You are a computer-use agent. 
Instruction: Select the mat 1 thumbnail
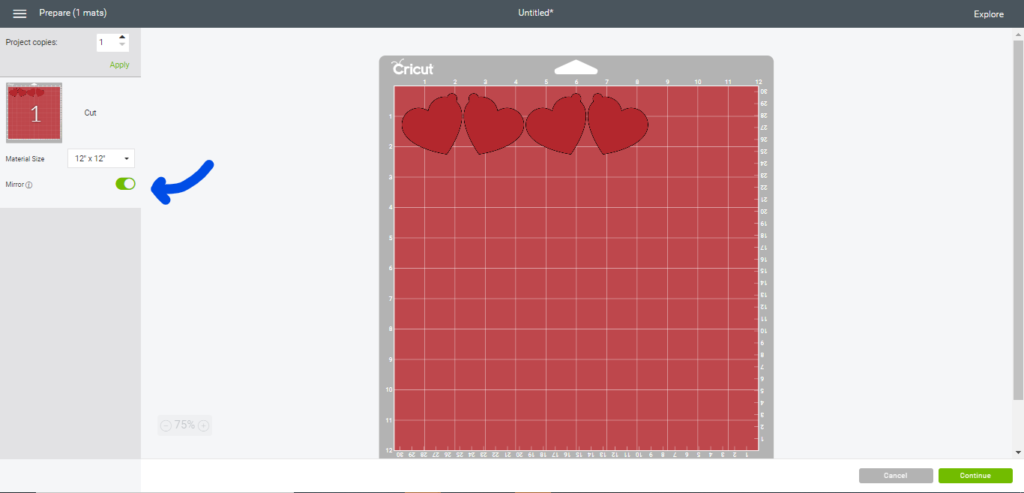point(35,113)
